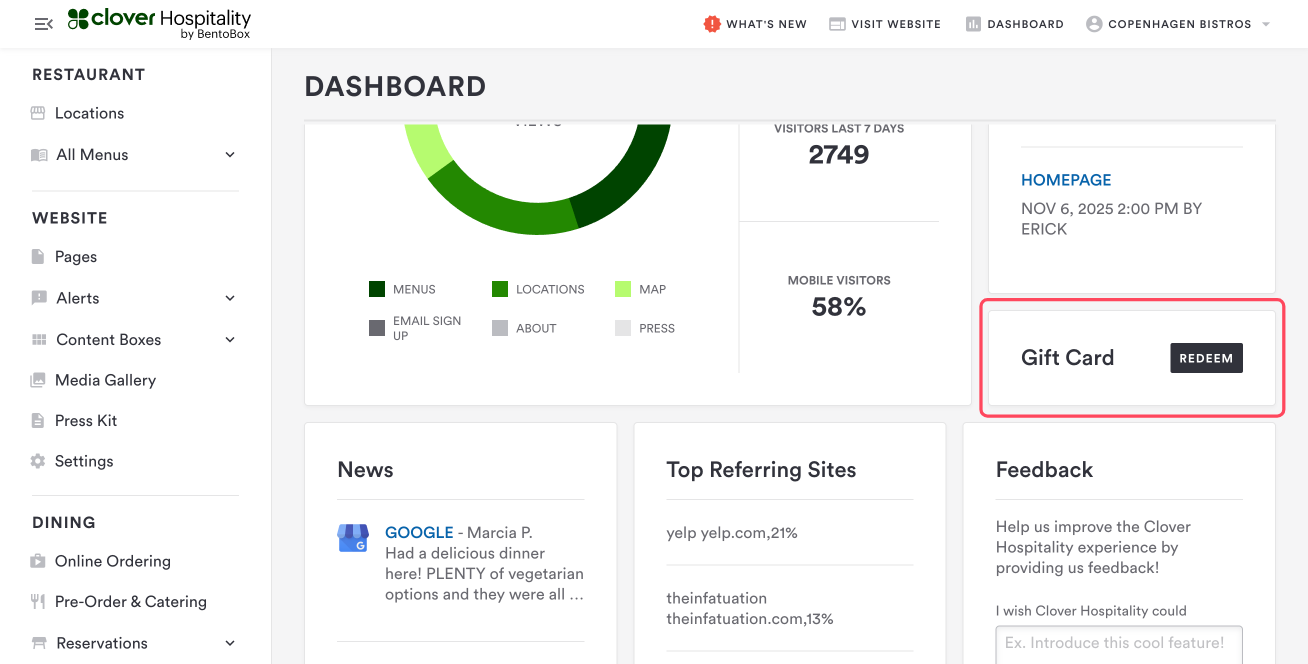Click the Pages document icon

38,257
